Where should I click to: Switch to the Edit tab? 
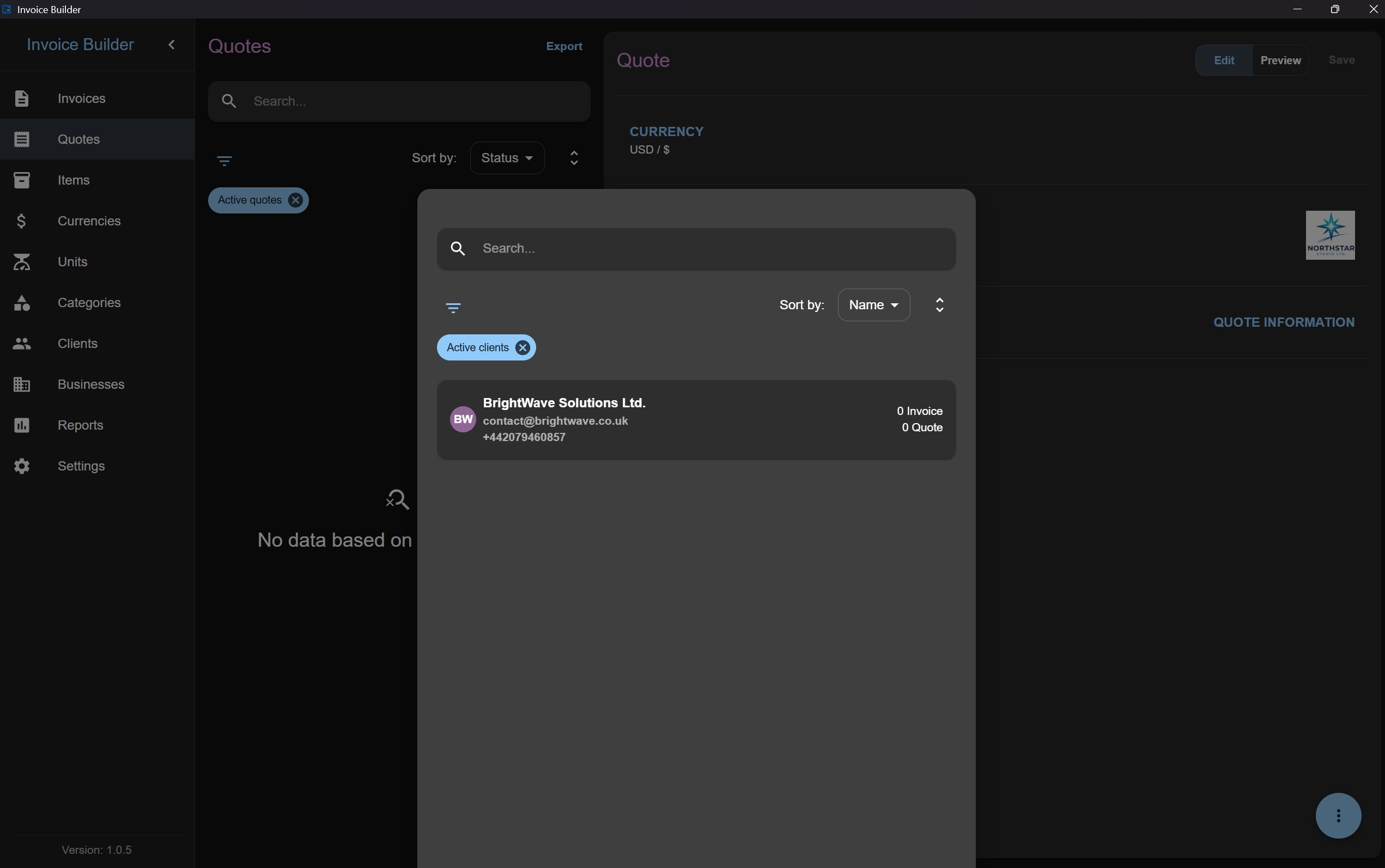coord(1224,60)
